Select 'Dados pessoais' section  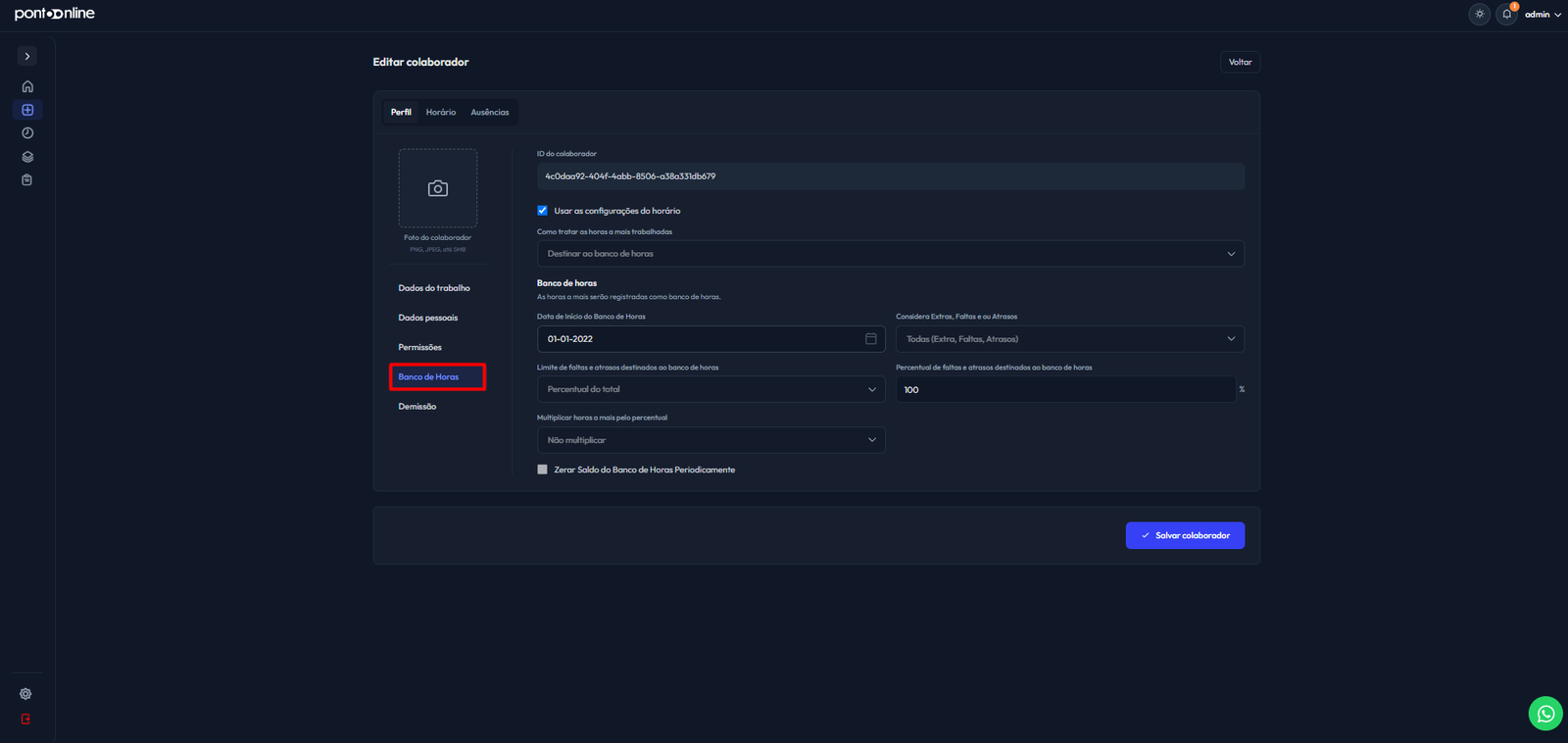pos(428,318)
